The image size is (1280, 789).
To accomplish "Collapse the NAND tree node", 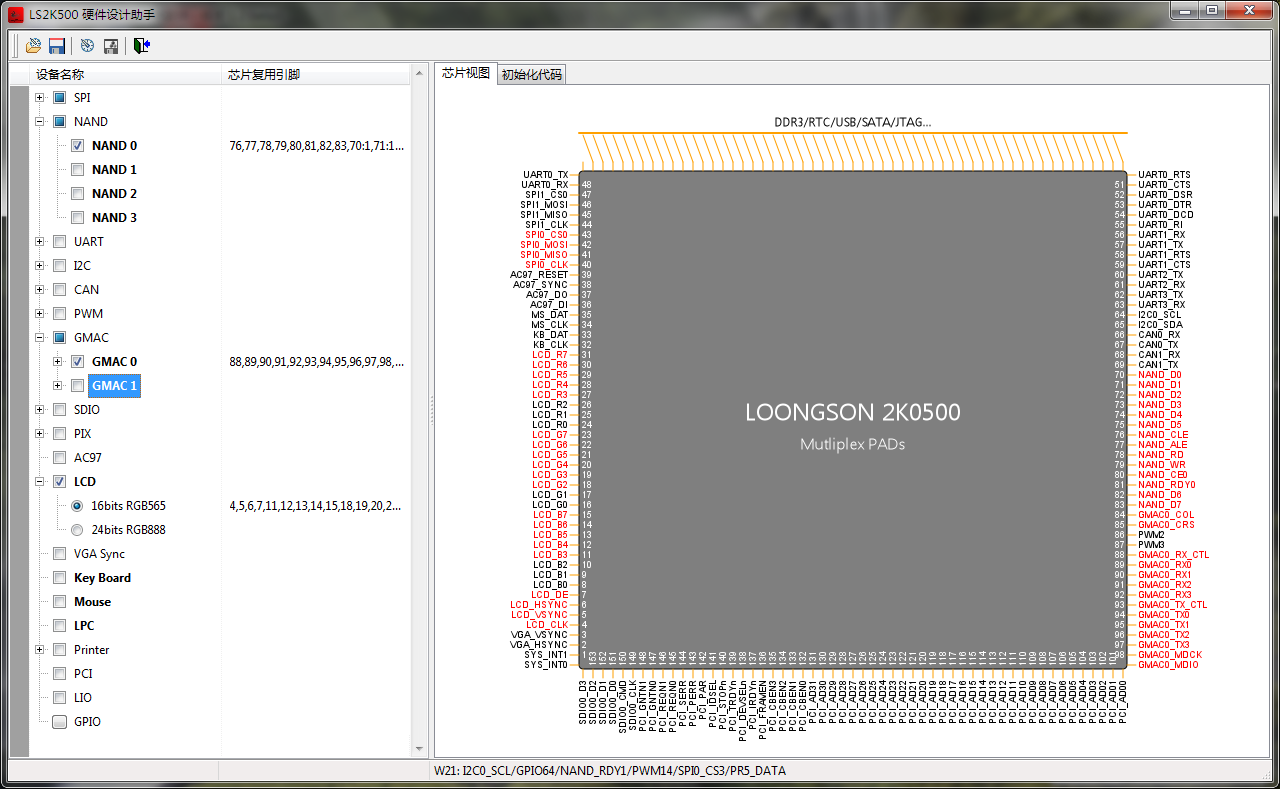I will point(40,122).
